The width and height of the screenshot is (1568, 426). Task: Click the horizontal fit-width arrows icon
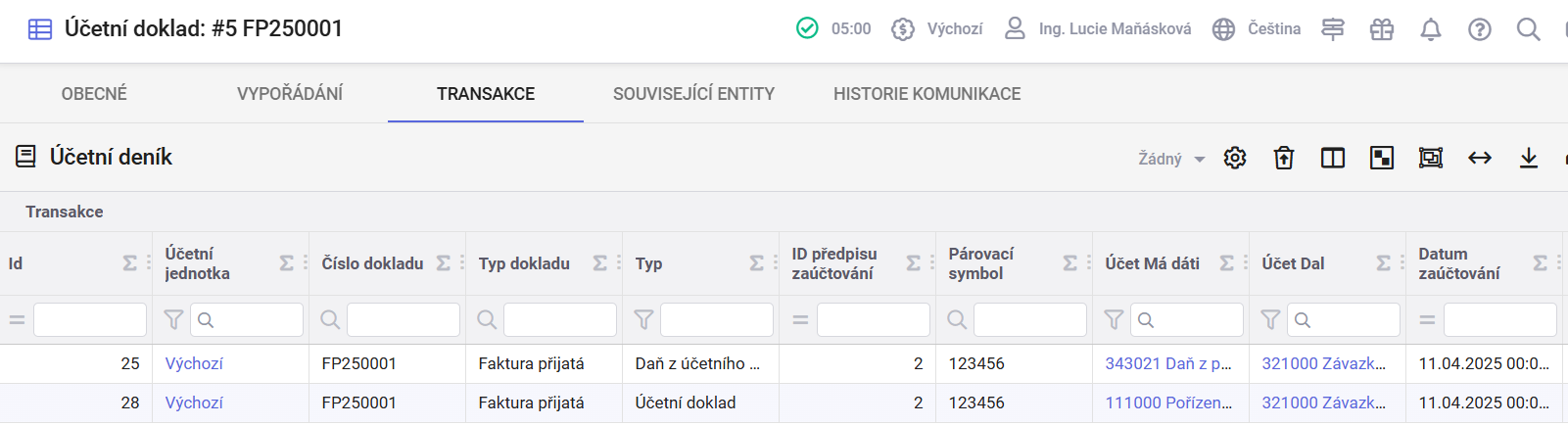(1480, 158)
